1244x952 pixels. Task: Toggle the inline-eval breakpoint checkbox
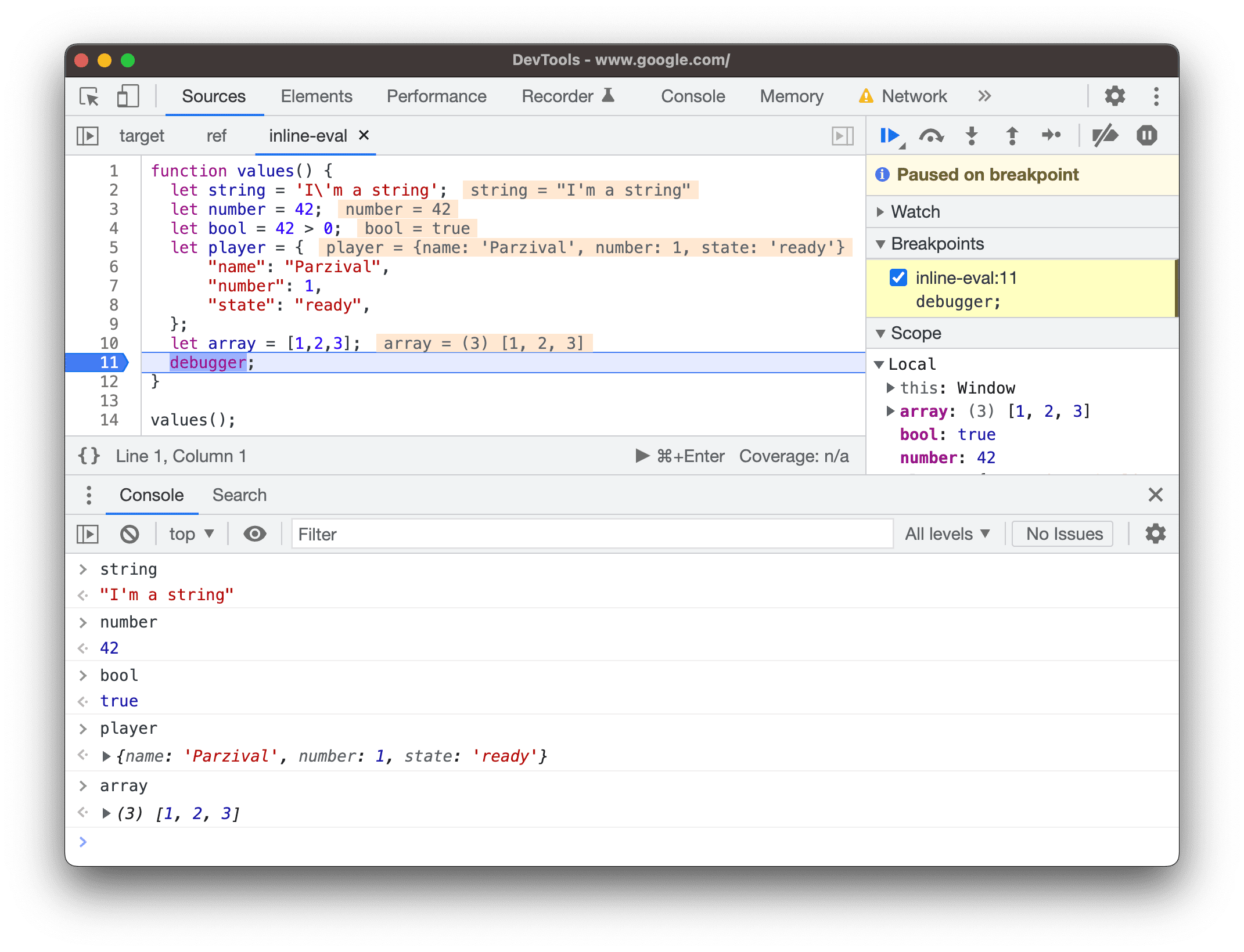[x=893, y=277]
